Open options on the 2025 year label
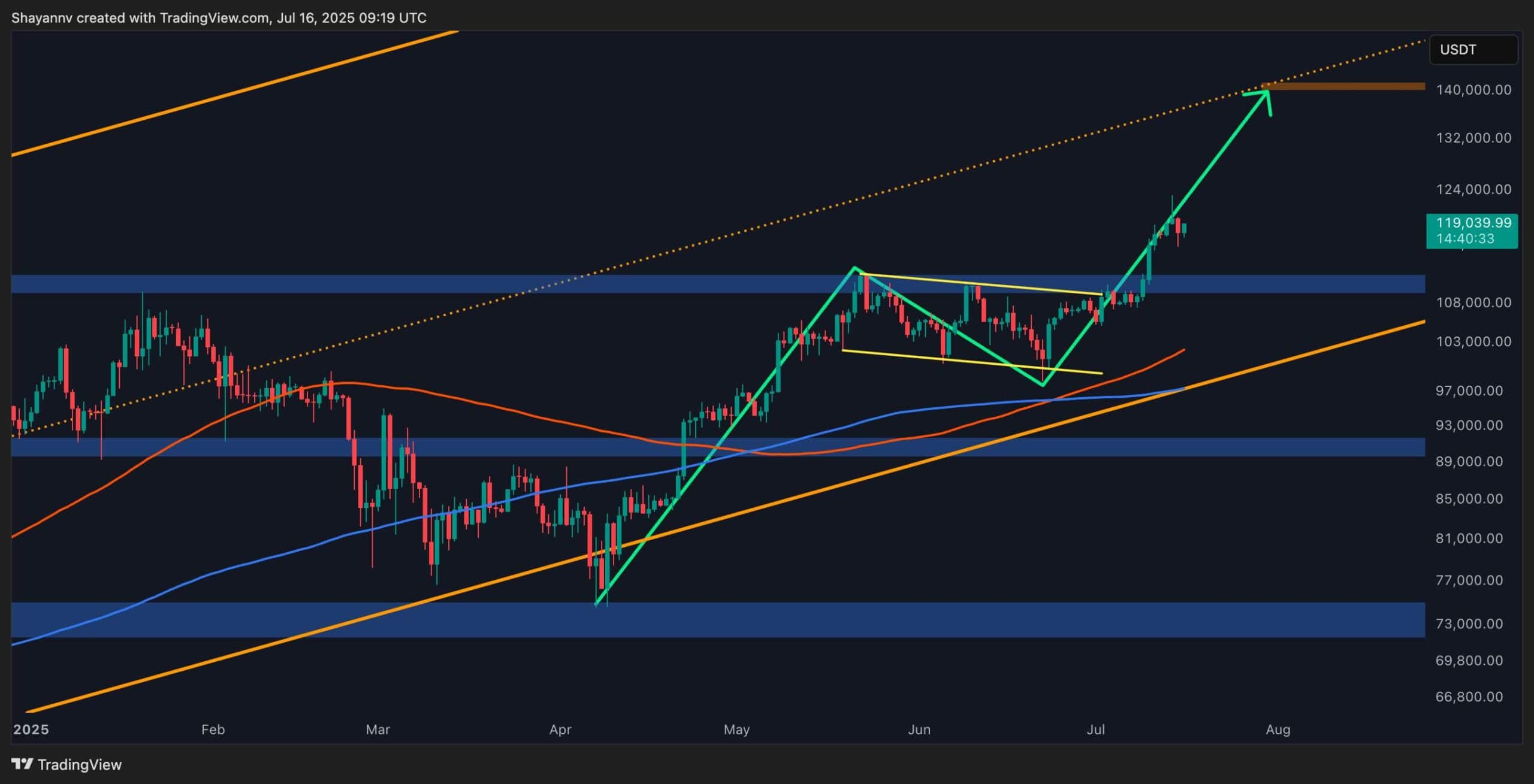Image resolution: width=1534 pixels, height=784 pixels. click(x=33, y=729)
